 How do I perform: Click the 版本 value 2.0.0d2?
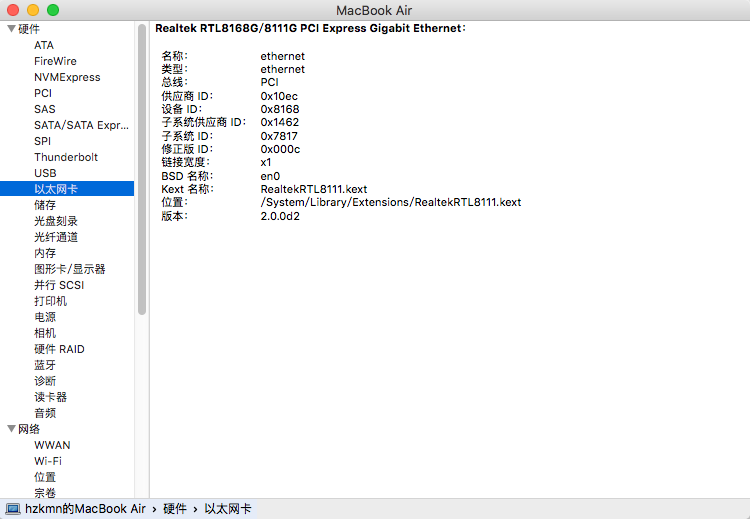pos(280,216)
